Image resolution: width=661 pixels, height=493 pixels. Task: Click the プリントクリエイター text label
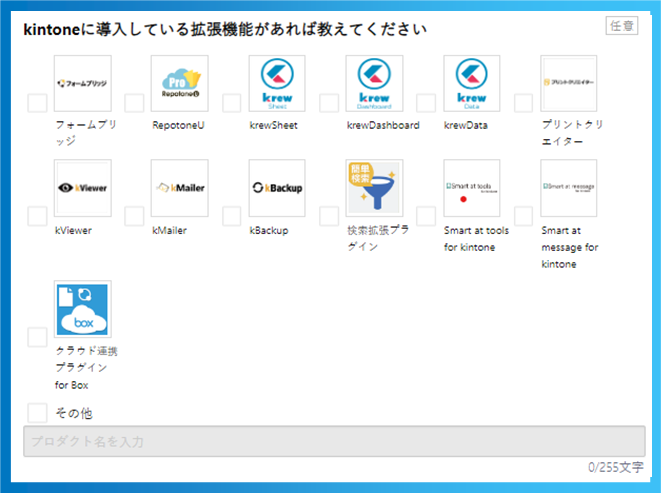[x=572, y=133]
